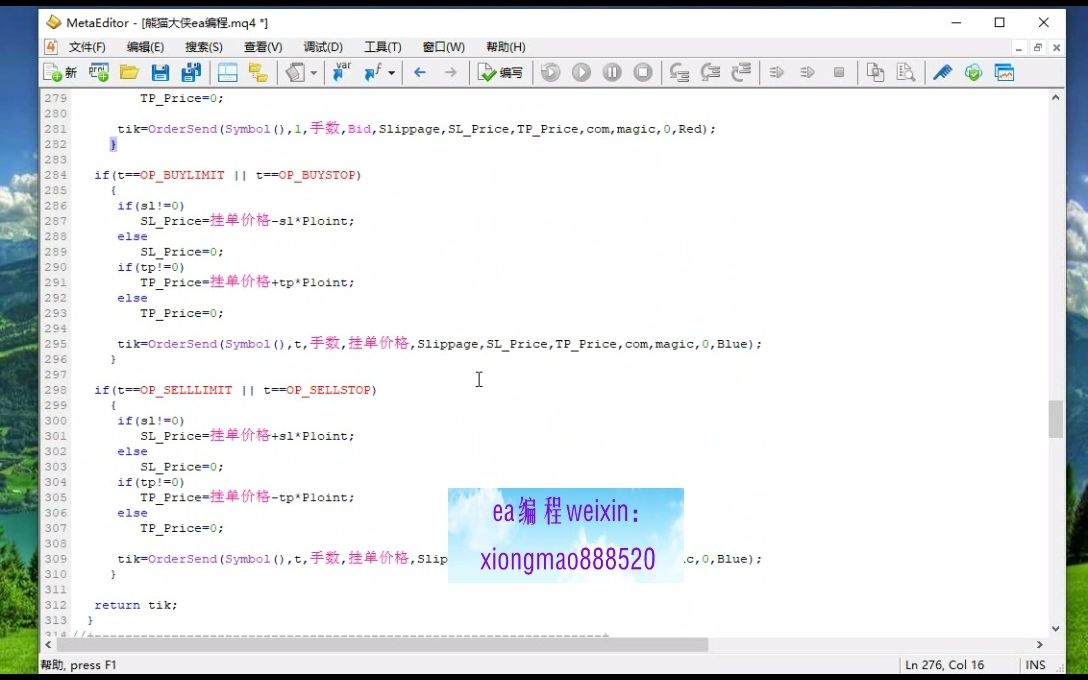
Task: Open a file using the folder icon
Action: tap(129, 71)
